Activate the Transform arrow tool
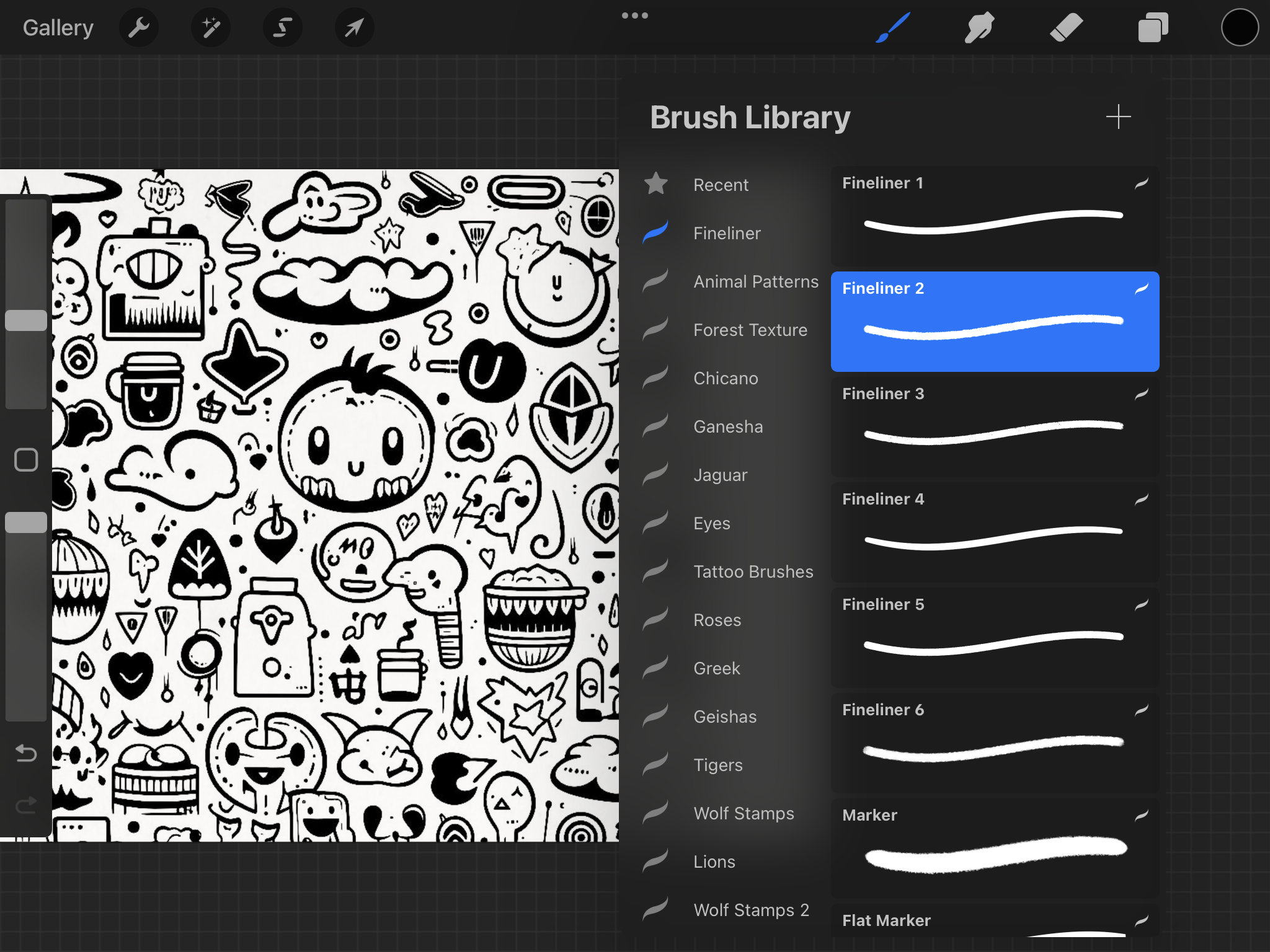 (x=355, y=28)
